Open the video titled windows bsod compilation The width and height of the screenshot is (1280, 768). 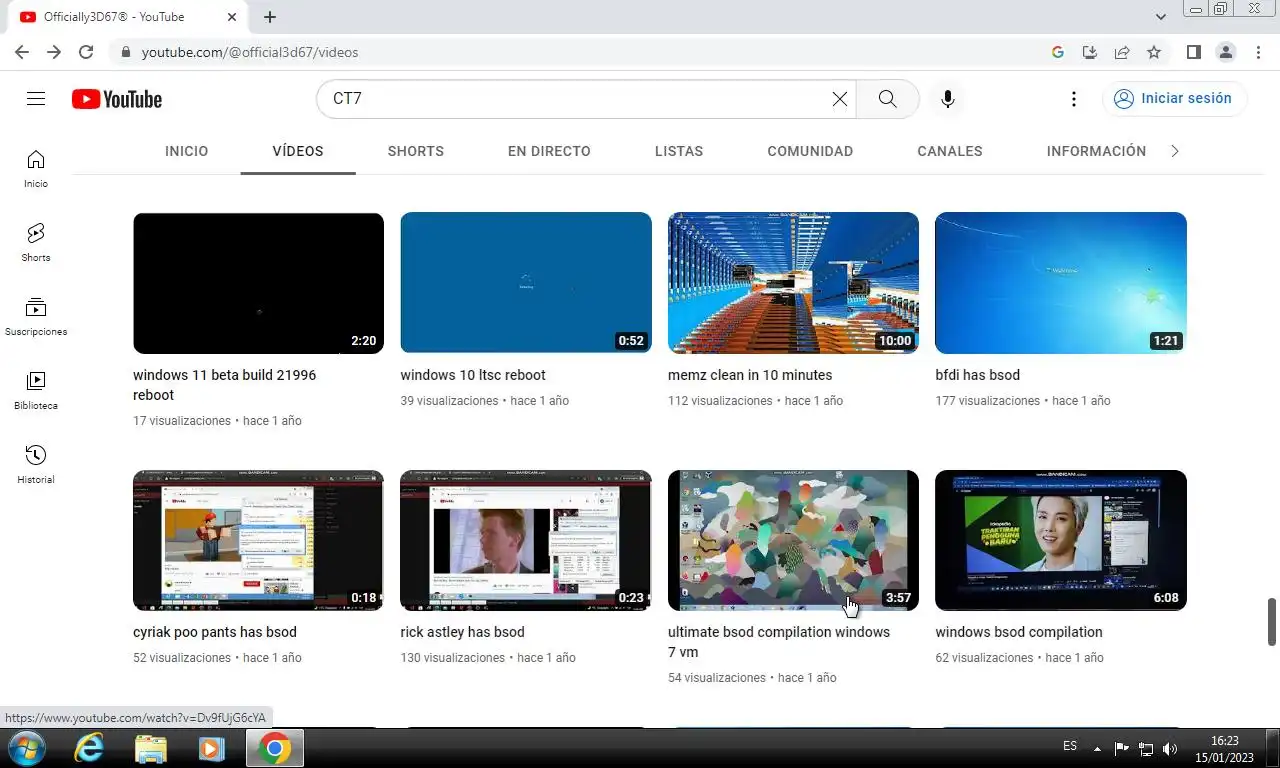click(1019, 632)
